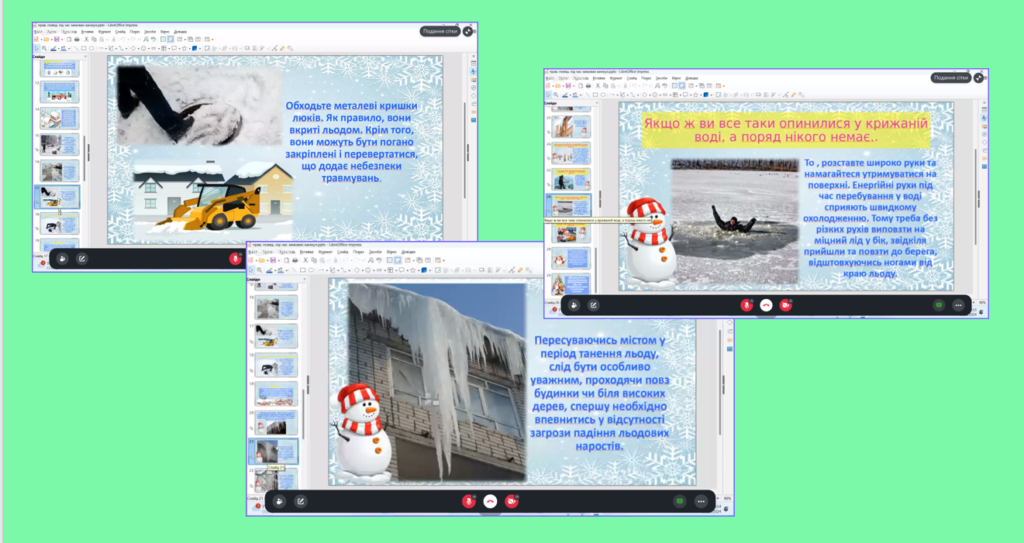Open the three-dots more options in the bottom bar
The width and height of the screenshot is (1024, 543).
[701, 501]
